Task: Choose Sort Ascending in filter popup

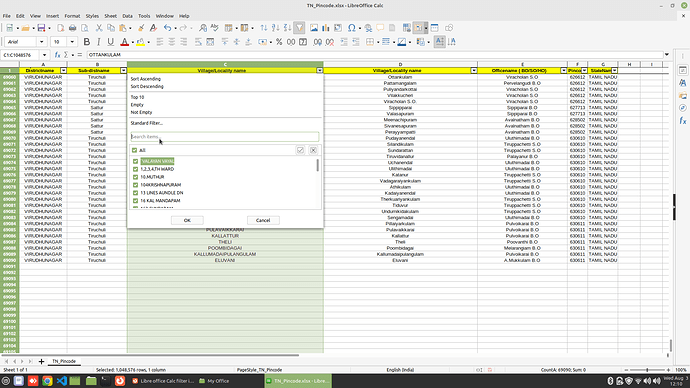Action: [146, 79]
